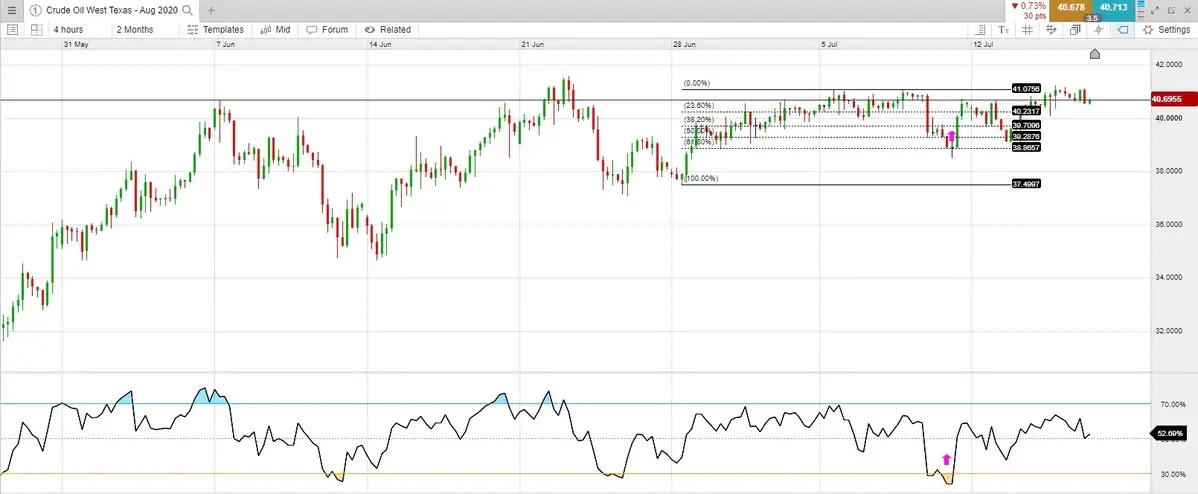Click the blue buy price 40.713
The width and height of the screenshot is (1198, 494).
1112,8
